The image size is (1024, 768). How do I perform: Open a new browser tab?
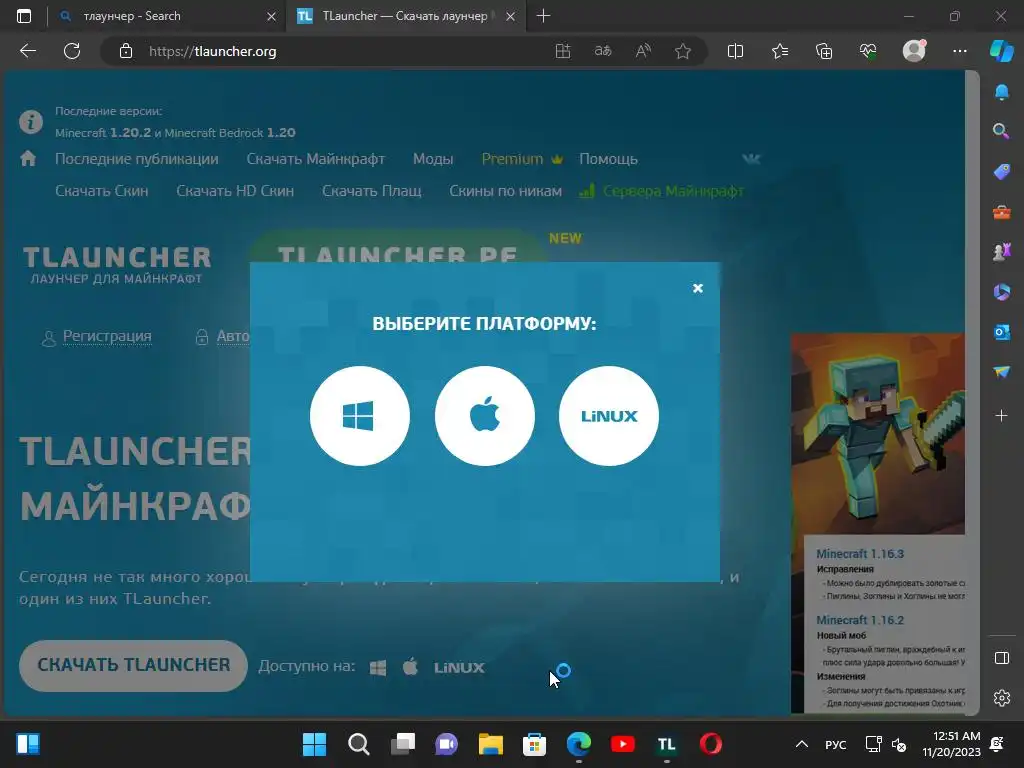pos(543,16)
